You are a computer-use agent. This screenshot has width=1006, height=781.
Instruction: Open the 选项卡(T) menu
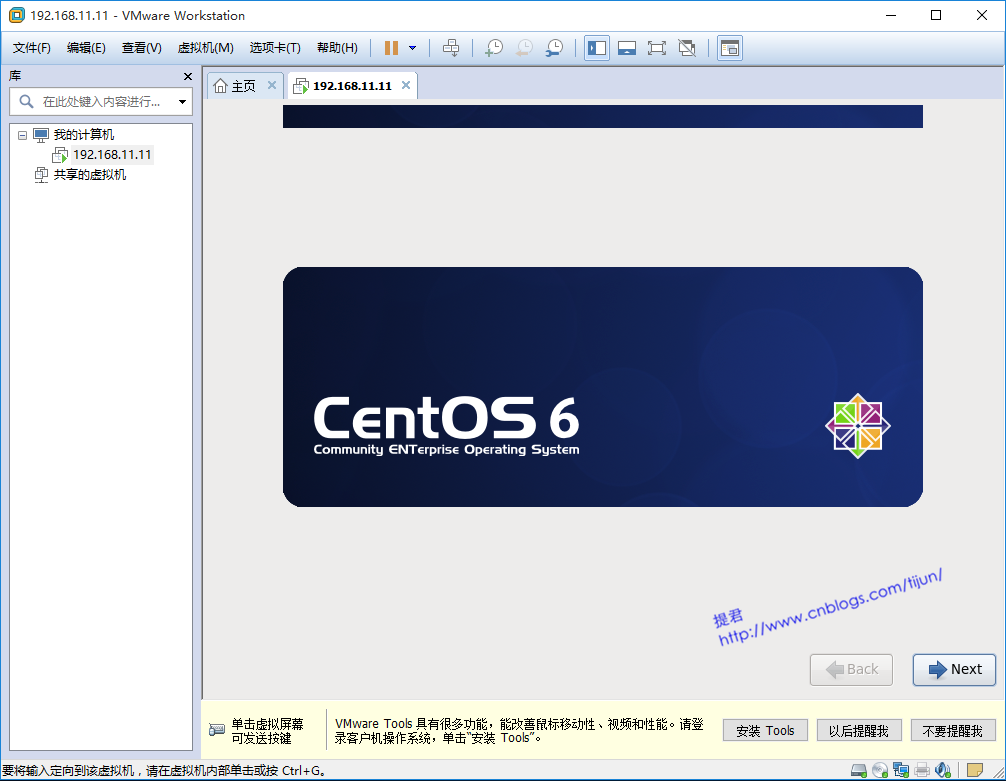tap(275, 48)
